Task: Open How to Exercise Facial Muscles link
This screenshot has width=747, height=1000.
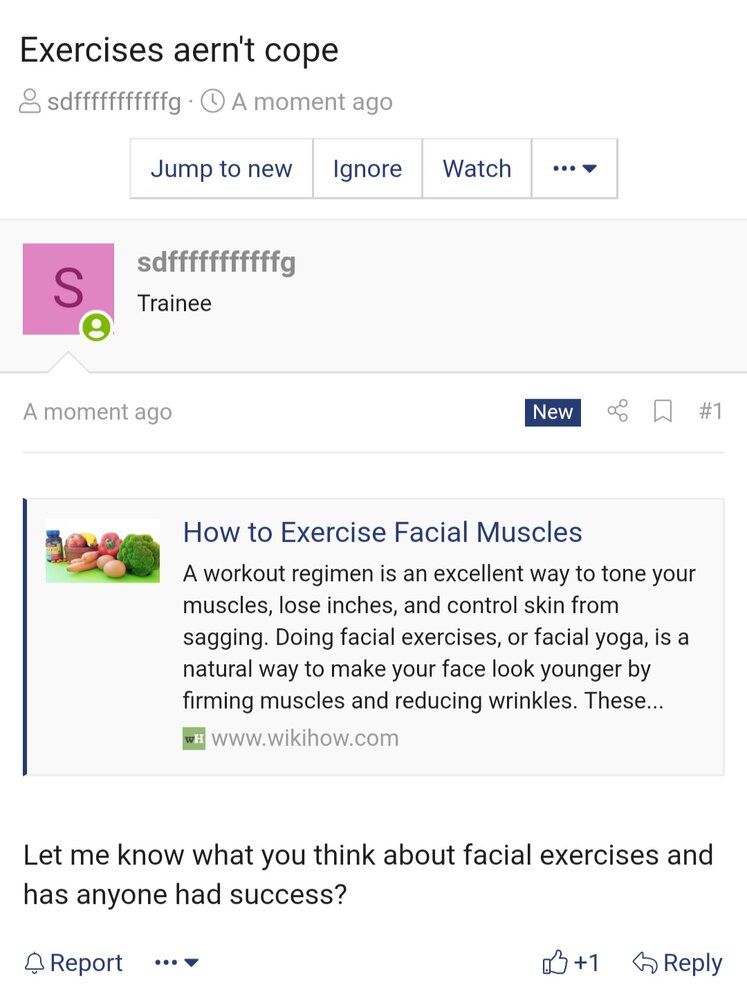Action: 382,532
